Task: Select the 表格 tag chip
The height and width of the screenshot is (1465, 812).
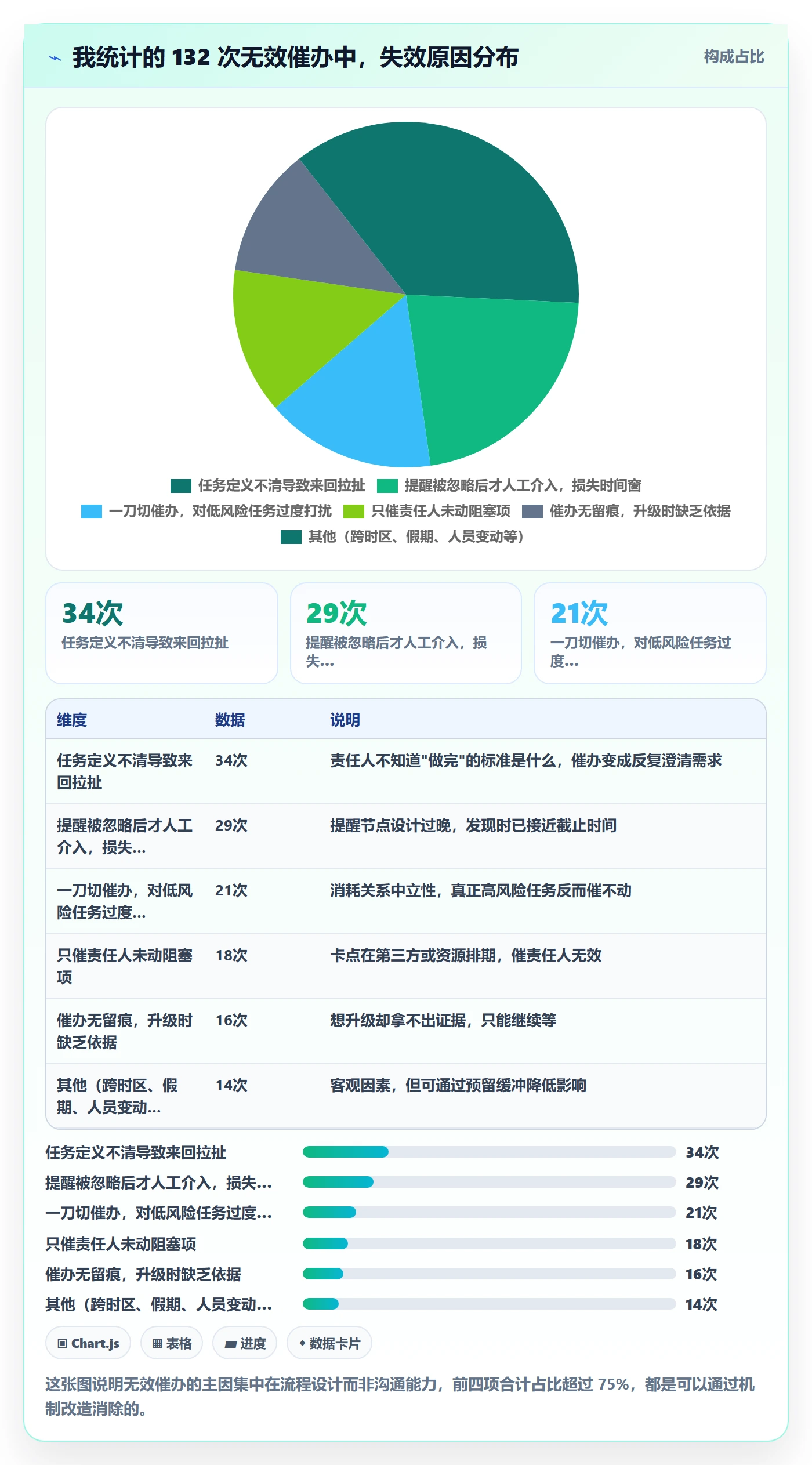Action: (172, 1343)
